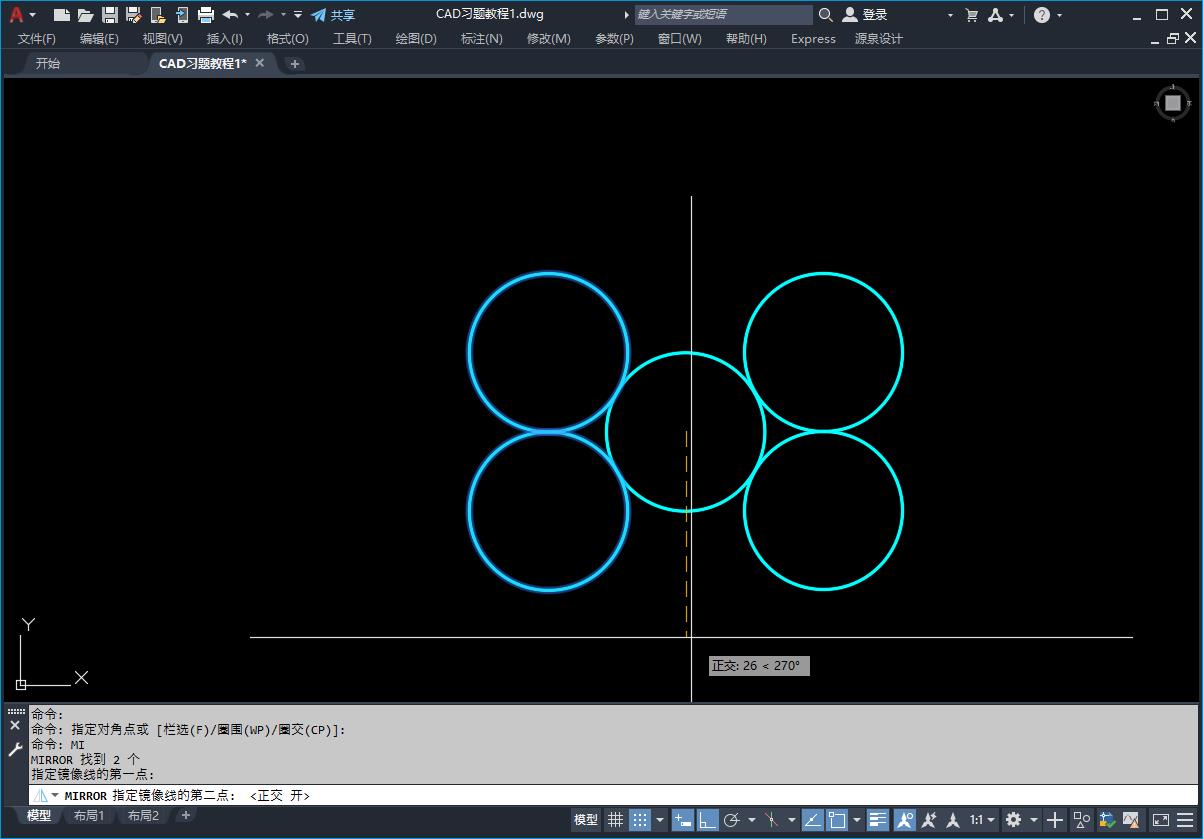Viewport: 1203px width, 839px height.
Task: Click the isolate objects shapes icon
Action: click(x=1082, y=820)
